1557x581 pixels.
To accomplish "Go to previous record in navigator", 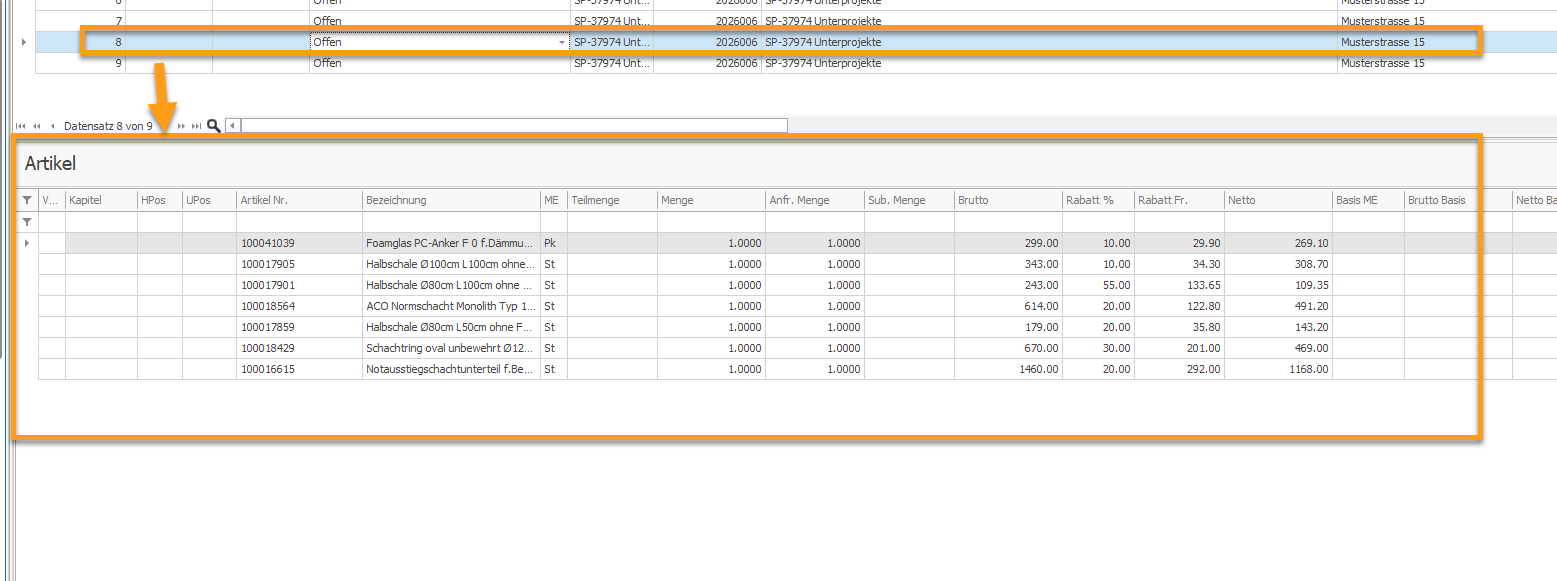I will click(x=52, y=126).
